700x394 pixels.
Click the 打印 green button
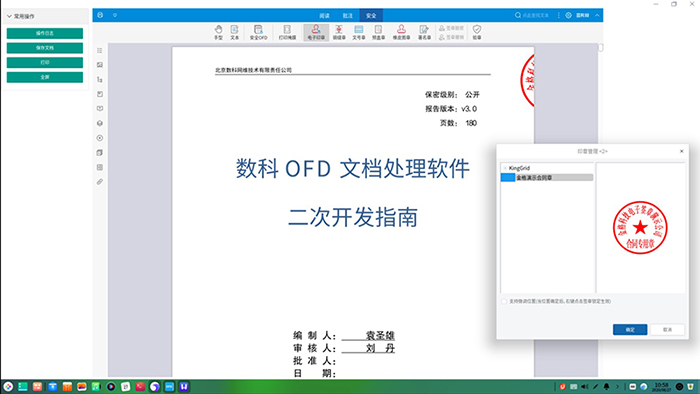click(x=45, y=62)
